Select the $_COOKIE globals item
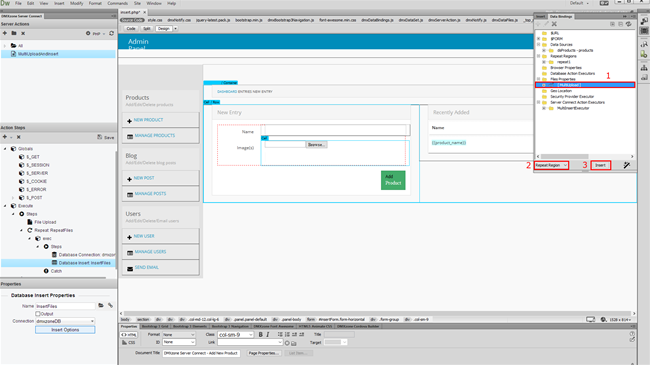 click(x=36, y=181)
